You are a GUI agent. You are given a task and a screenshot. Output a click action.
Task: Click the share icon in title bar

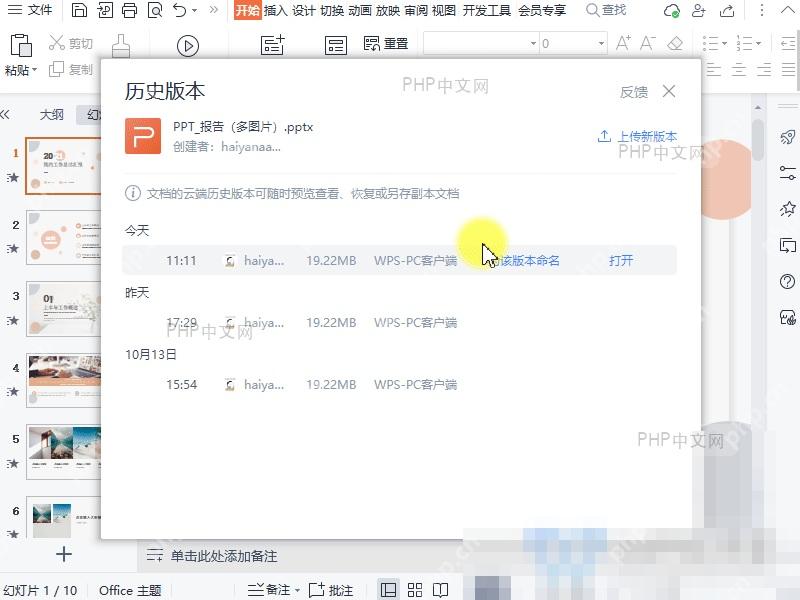point(727,10)
